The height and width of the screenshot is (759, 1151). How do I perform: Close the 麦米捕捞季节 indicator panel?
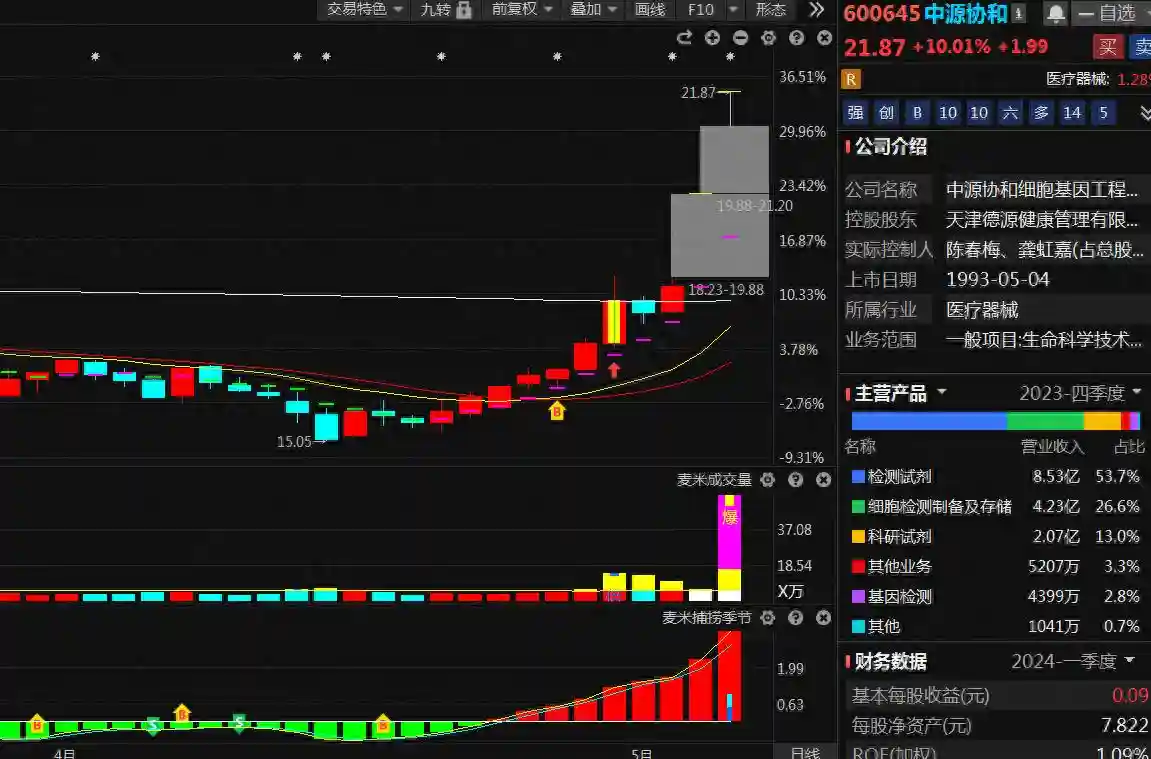pos(823,618)
